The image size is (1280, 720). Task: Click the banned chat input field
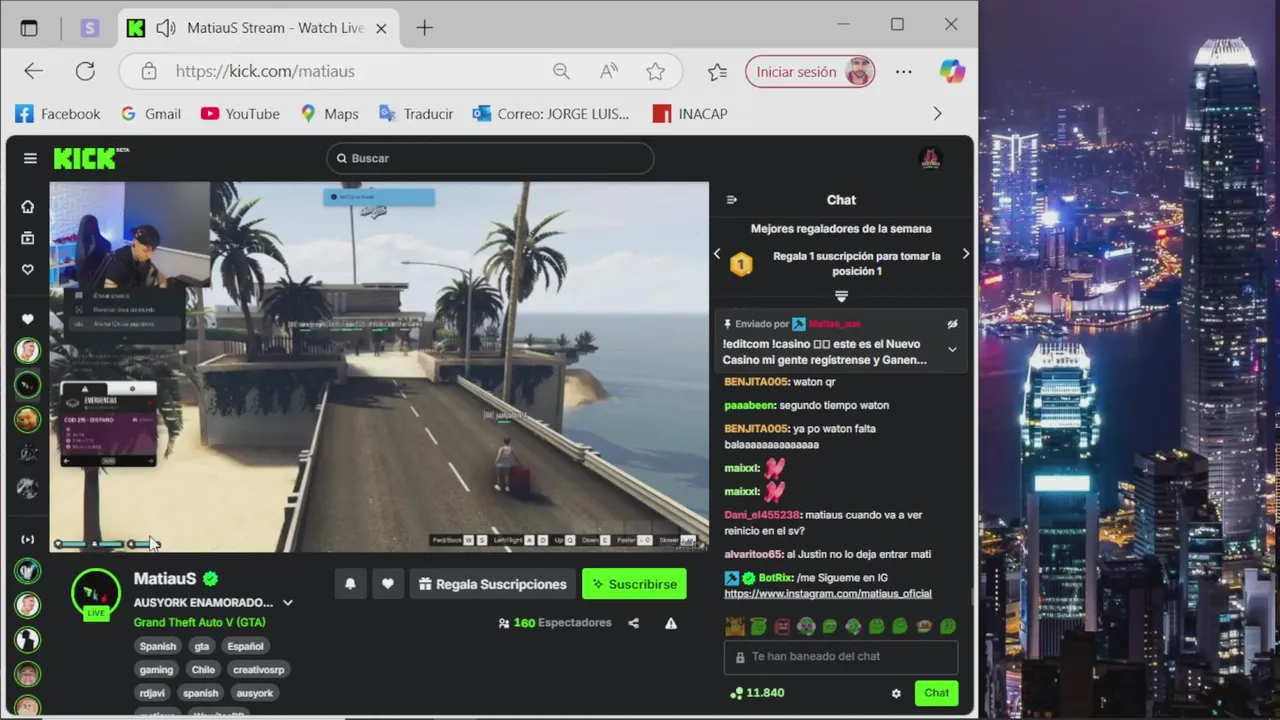(841, 657)
